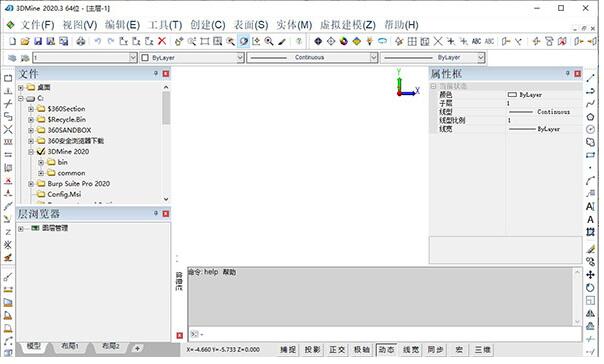Pin the 属性框 panel
The width and height of the screenshot is (604, 364).
point(567,73)
